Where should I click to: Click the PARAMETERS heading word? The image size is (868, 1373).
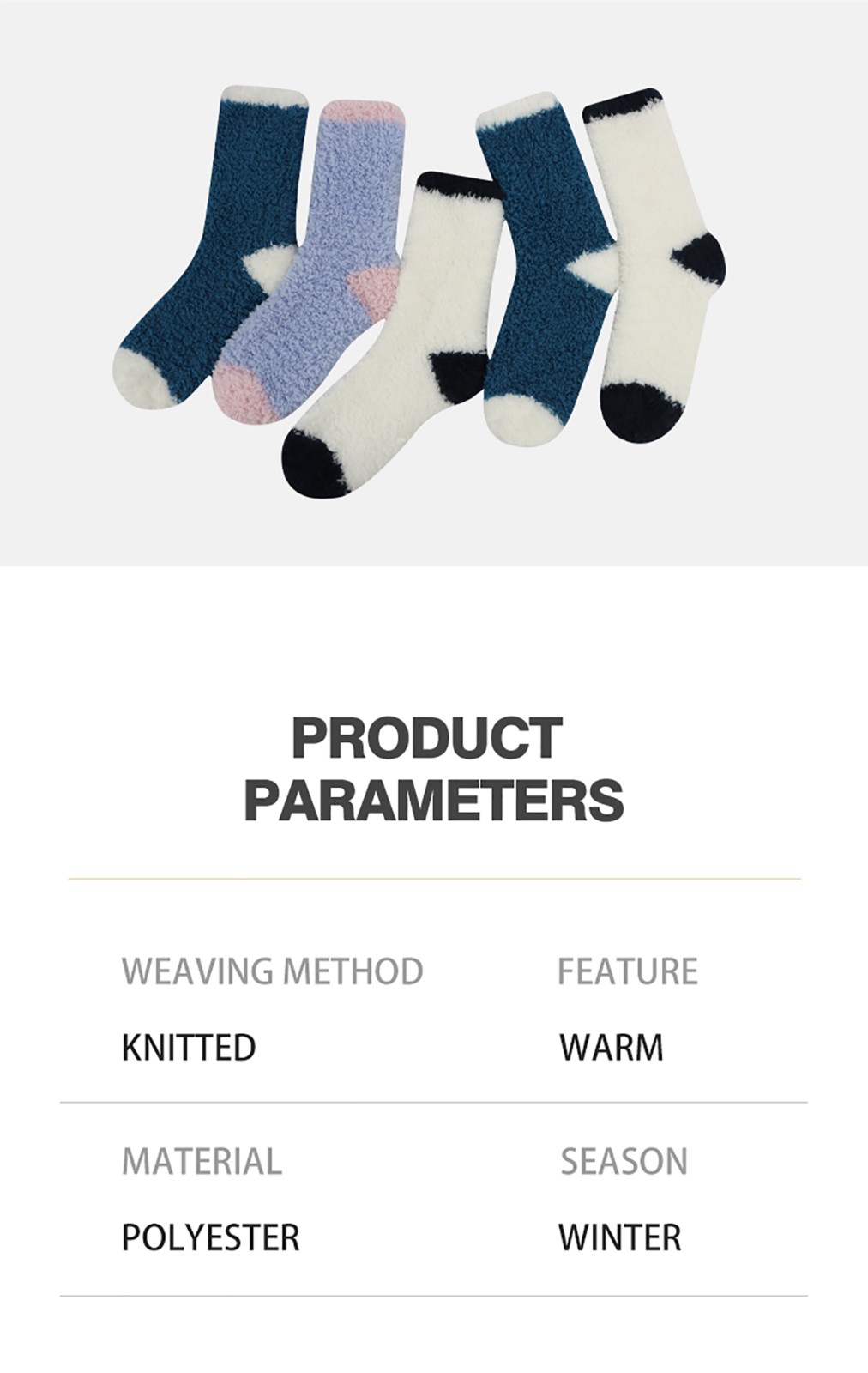tap(434, 800)
